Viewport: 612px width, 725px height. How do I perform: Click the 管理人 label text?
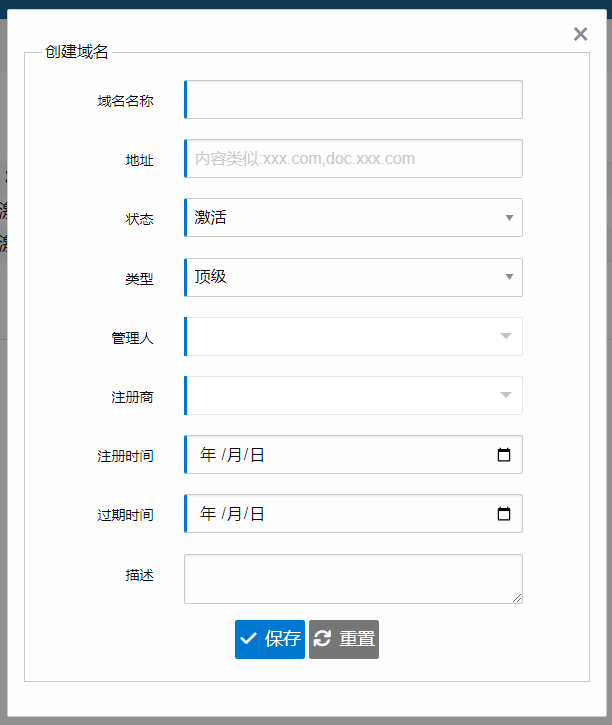coord(132,338)
